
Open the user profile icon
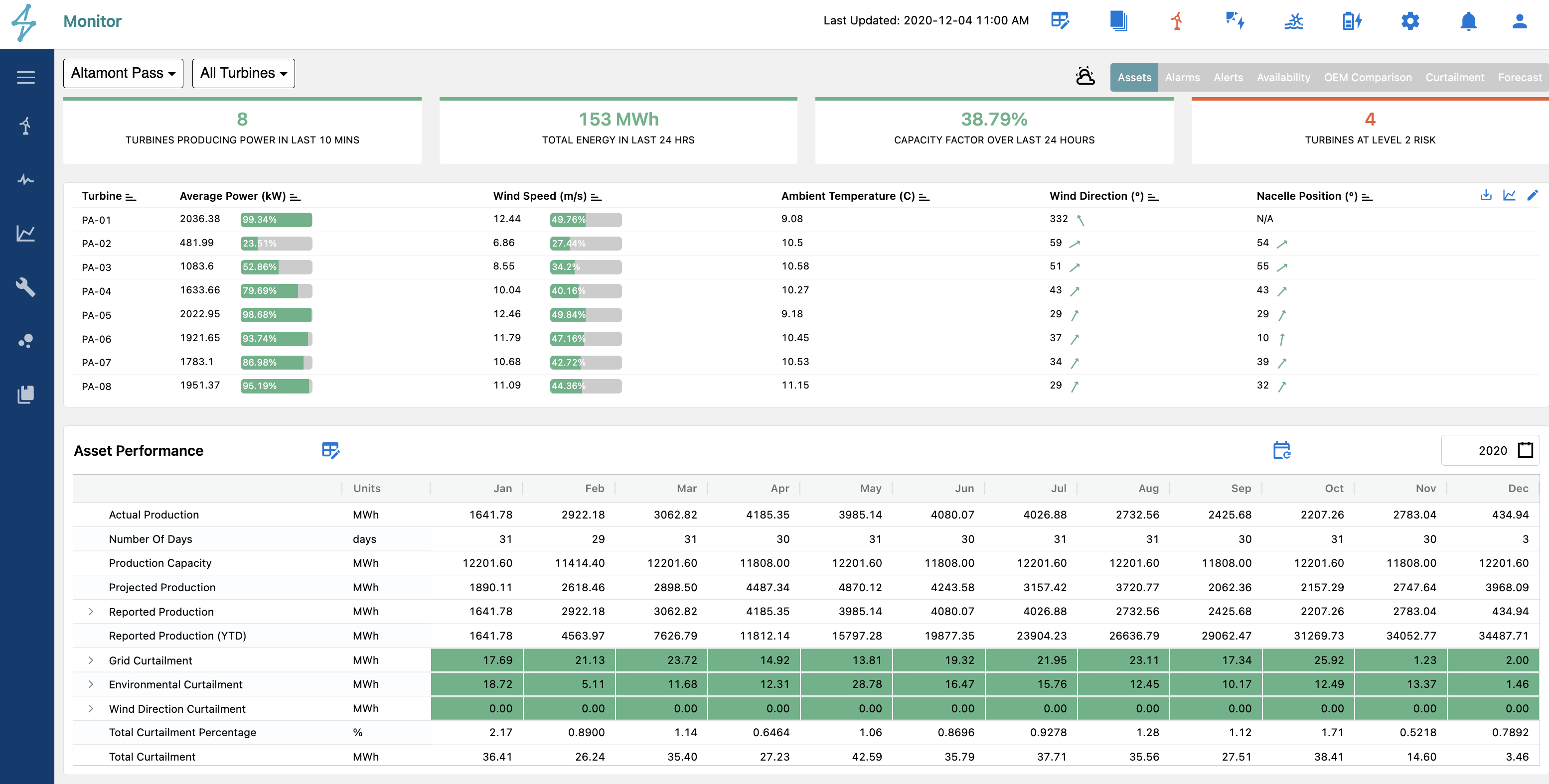(x=1520, y=21)
